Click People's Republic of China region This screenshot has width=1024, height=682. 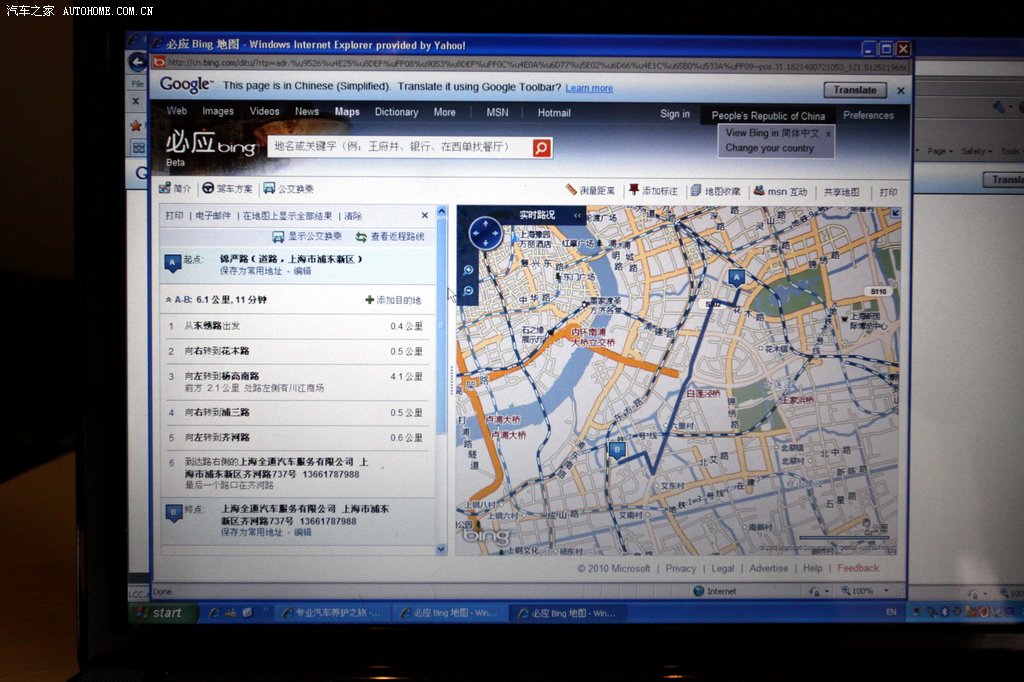tap(768, 116)
